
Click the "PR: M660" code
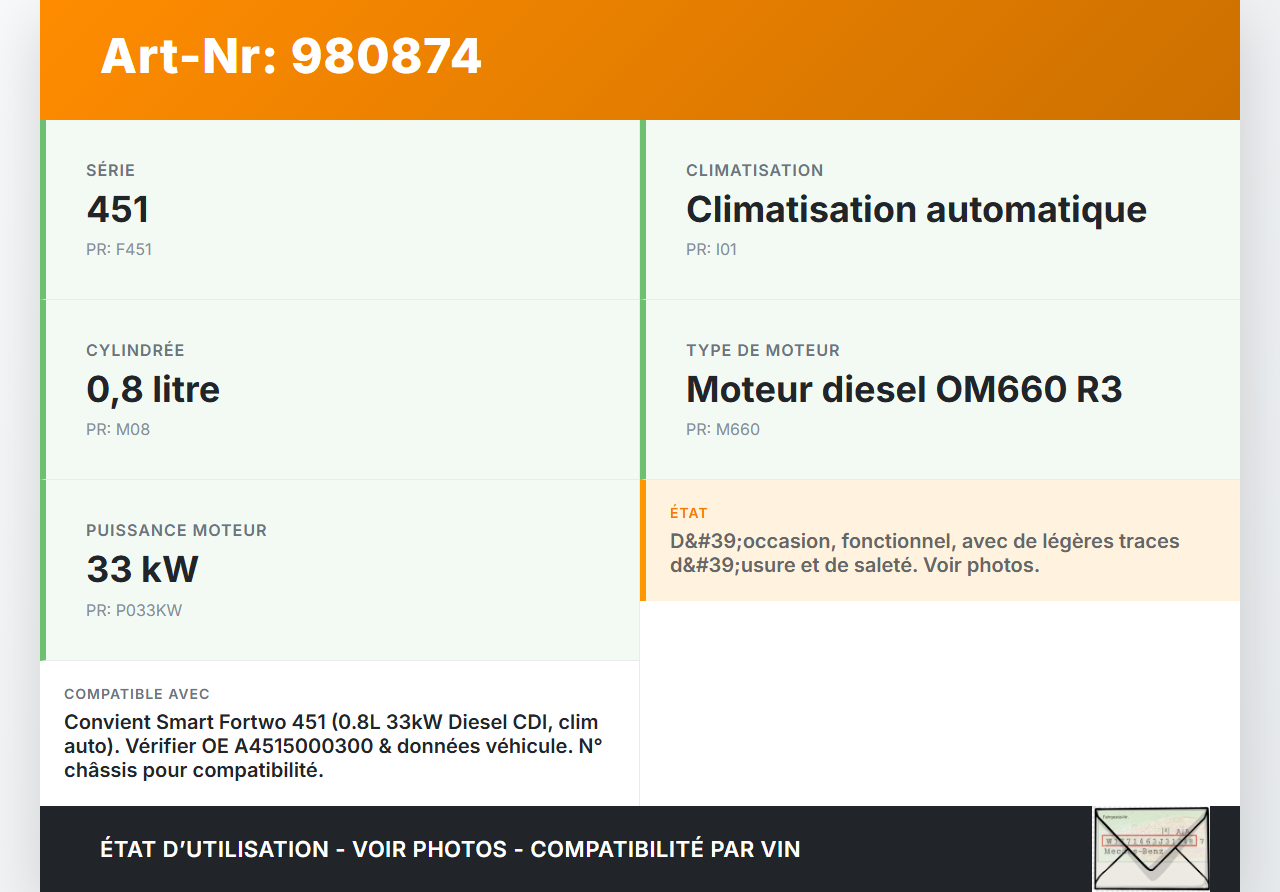(x=723, y=429)
